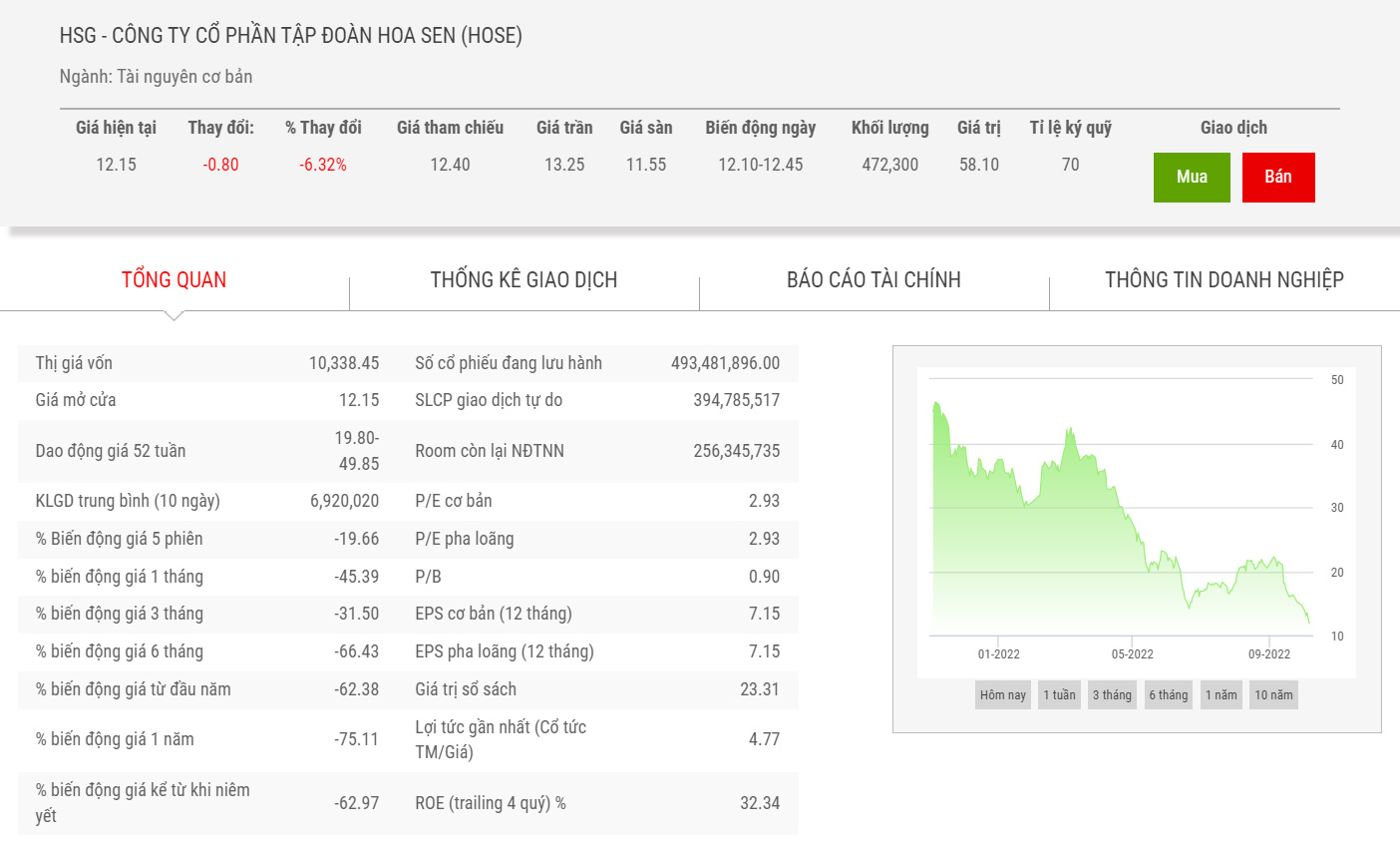Click the HSG company name heading
The height and width of the screenshot is (851, 1400).
tap(290, 36)
